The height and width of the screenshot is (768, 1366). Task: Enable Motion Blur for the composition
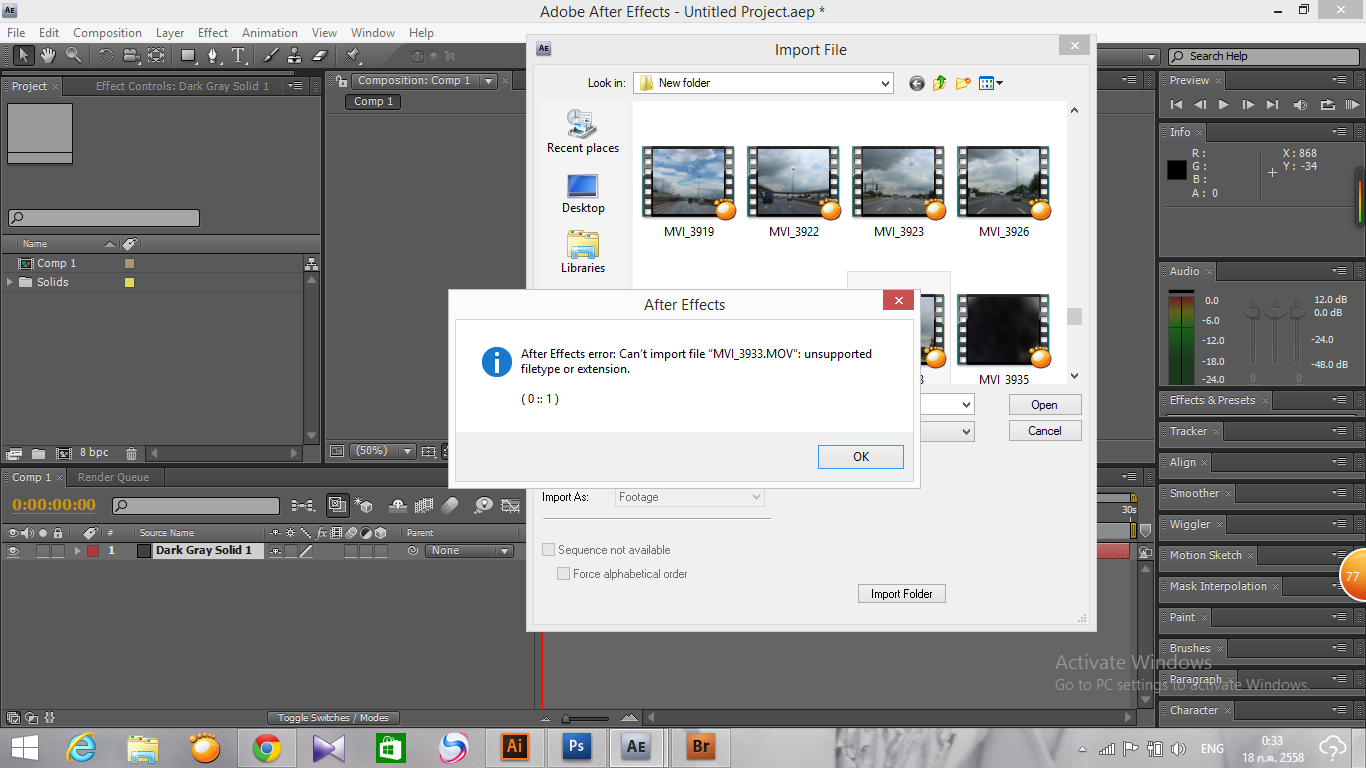(450, 506)
